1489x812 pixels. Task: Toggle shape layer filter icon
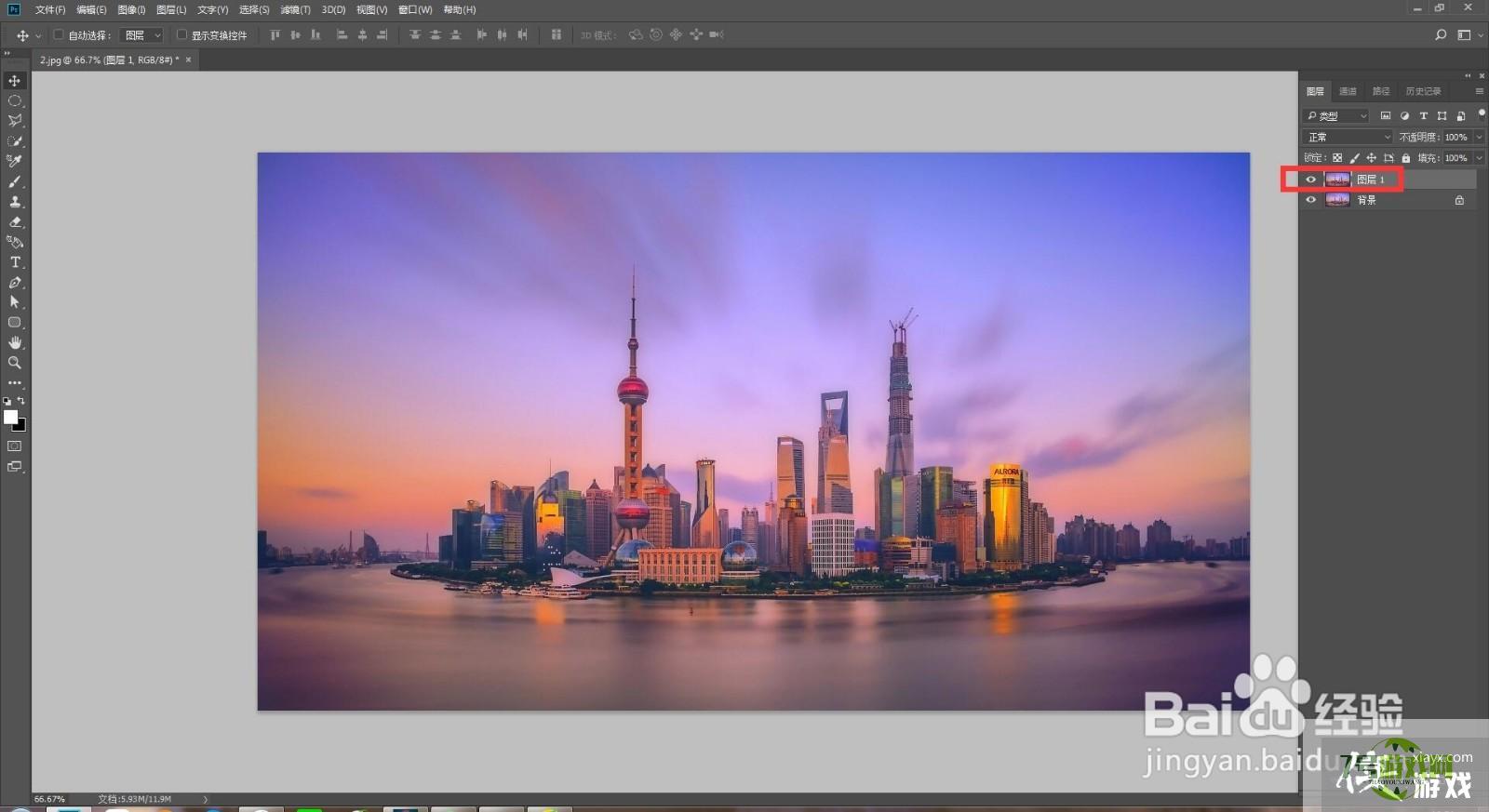click(1442, 116)
